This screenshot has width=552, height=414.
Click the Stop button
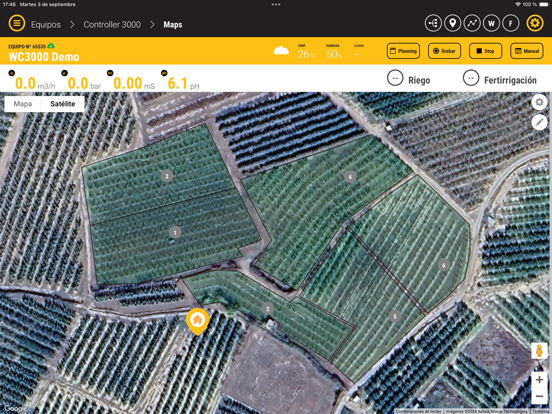pos(485,51)
